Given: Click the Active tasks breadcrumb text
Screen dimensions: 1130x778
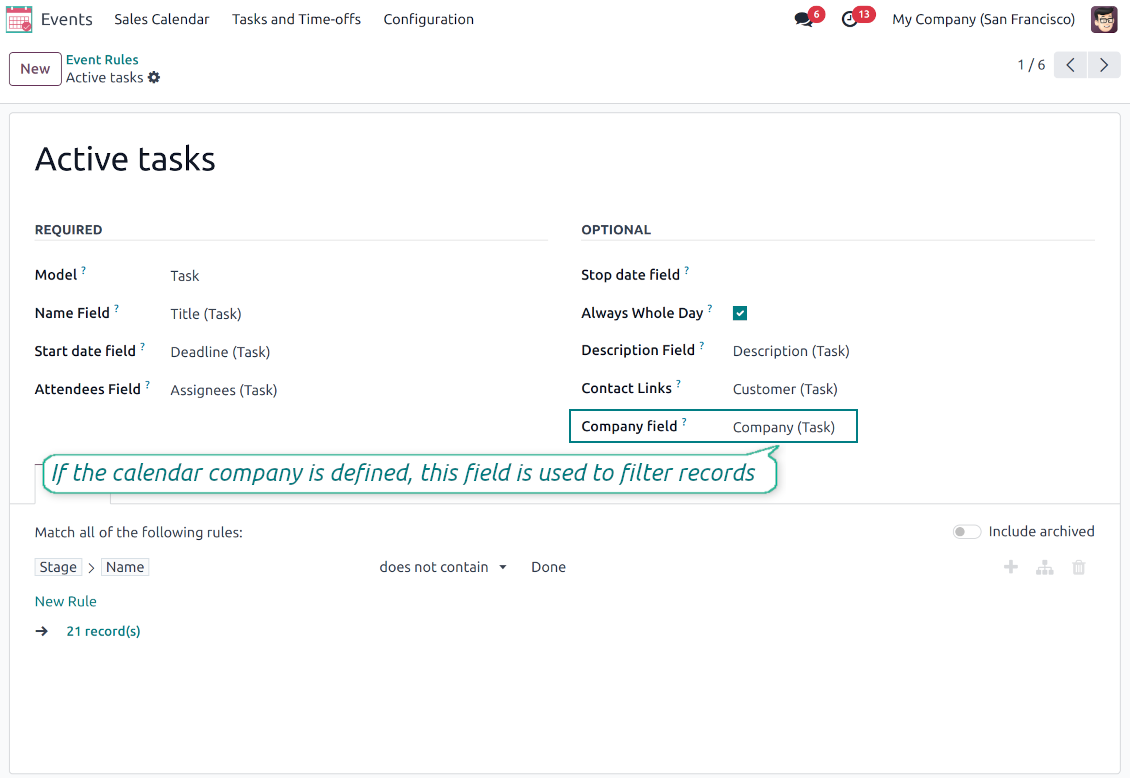Looking at the screenshot, I should point(104,78).
